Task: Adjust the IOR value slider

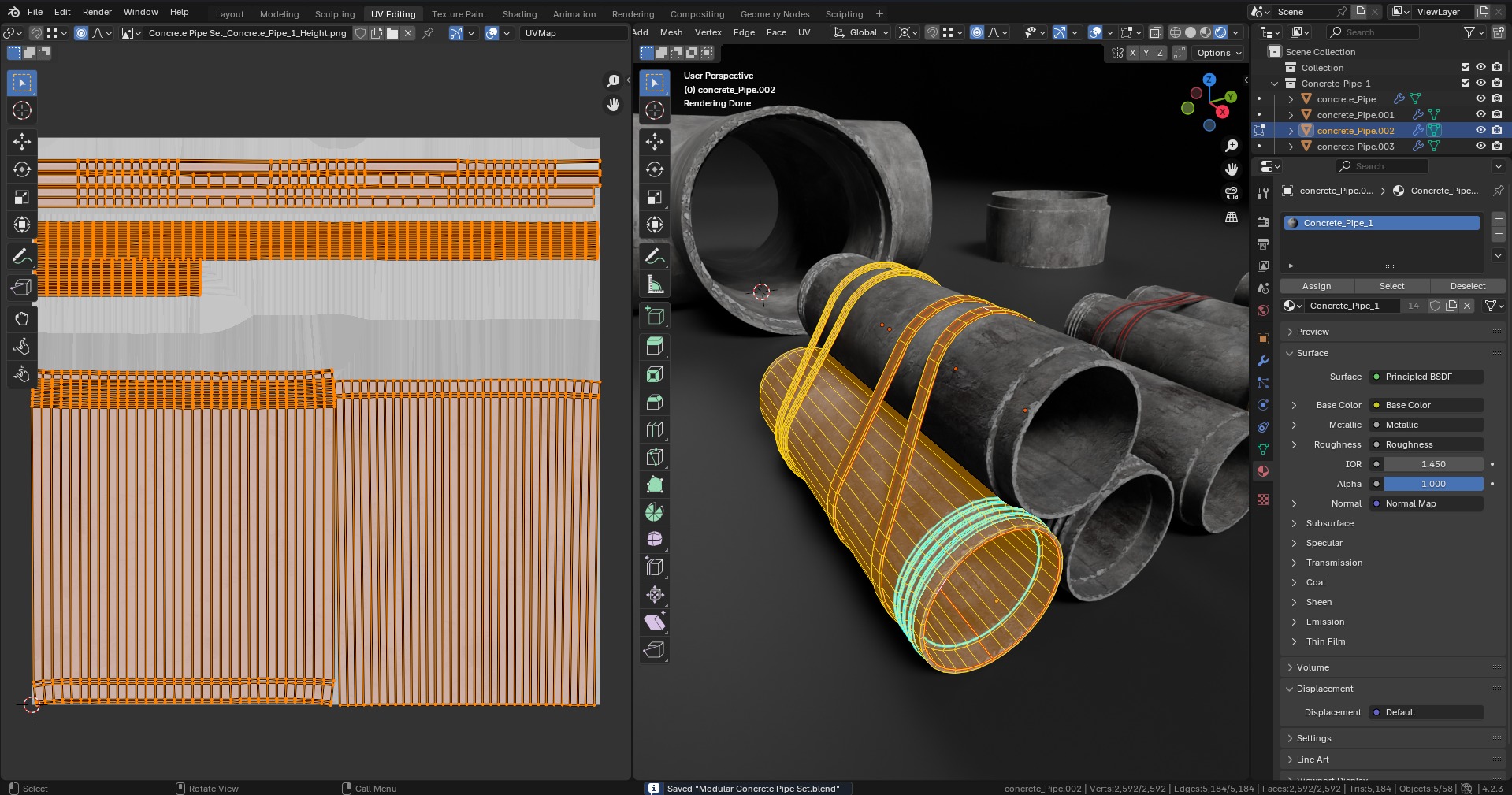Action: [x=1433, y=464]
